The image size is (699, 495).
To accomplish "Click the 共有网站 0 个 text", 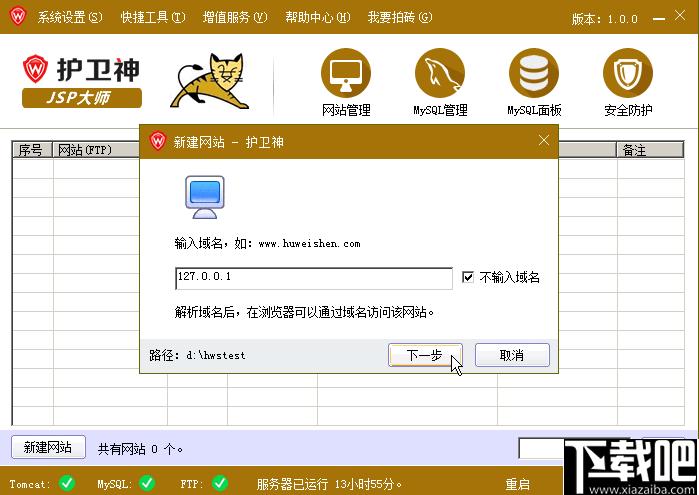I will 140,449.
